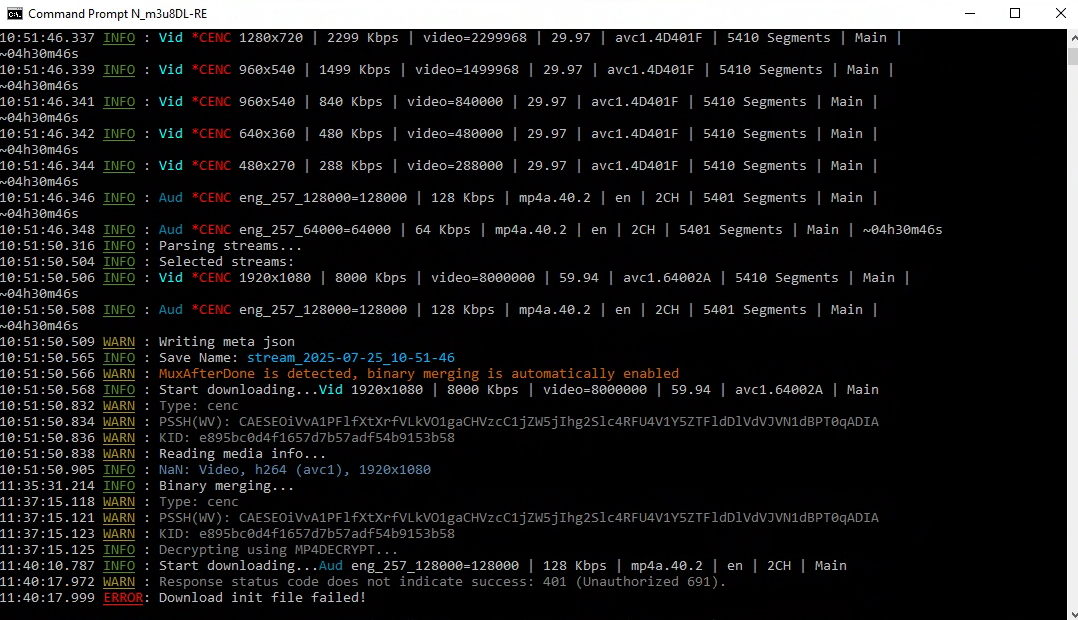
Task: Click 'Decrypting using MP4DECRYPT...' text
Action: (278, 550)
